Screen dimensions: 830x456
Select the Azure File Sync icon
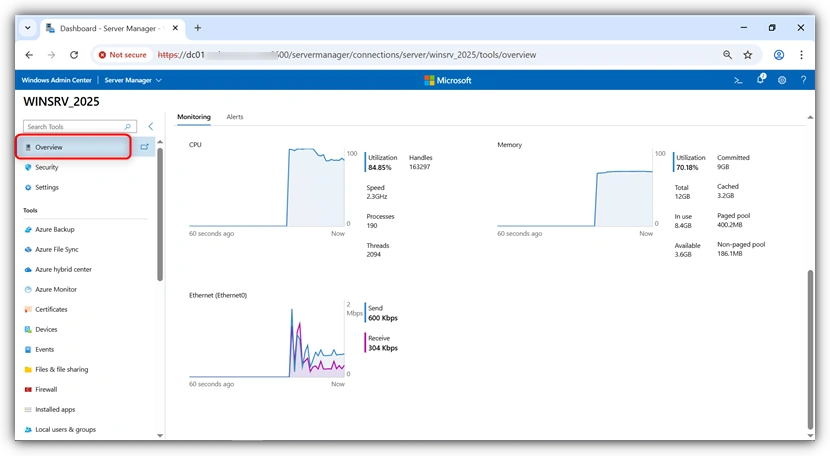point(28,249)
